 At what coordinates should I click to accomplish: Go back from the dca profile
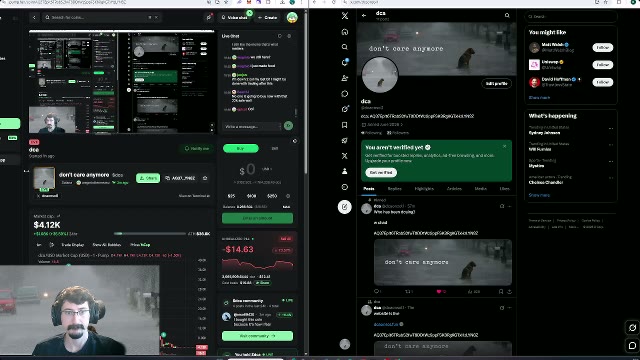(x=364, y=16)
